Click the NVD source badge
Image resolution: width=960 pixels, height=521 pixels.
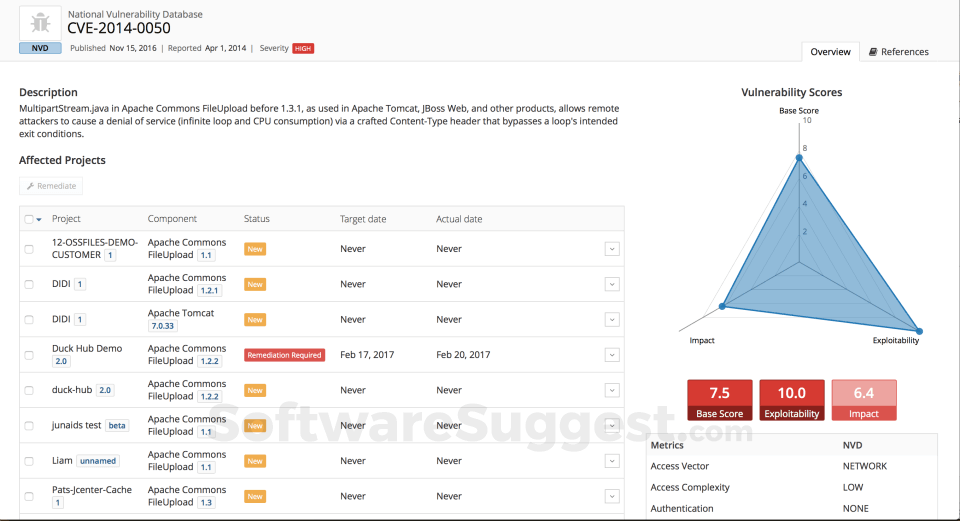point(39,48)
